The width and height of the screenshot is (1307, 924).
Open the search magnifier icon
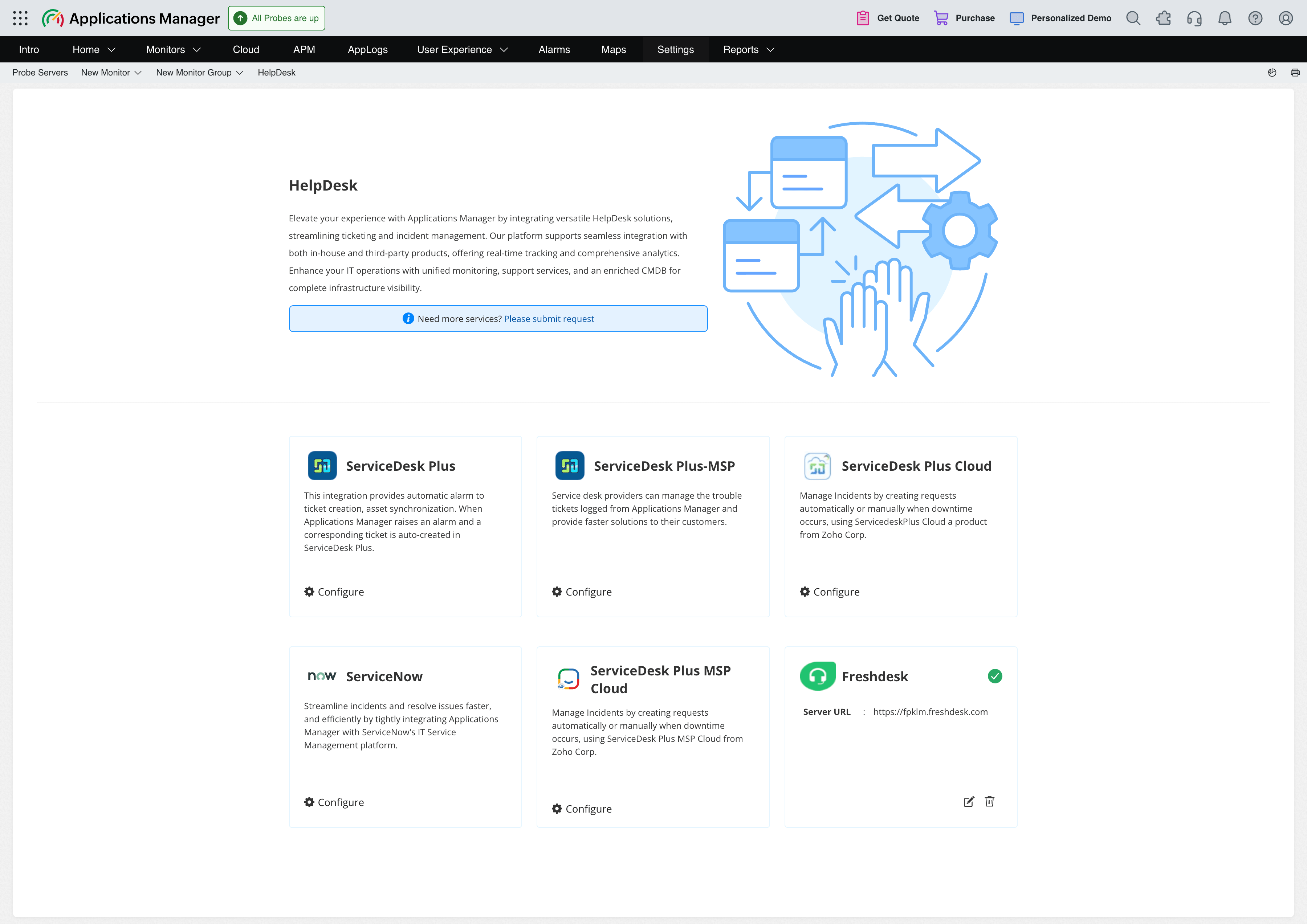(x=1133, y=18)
